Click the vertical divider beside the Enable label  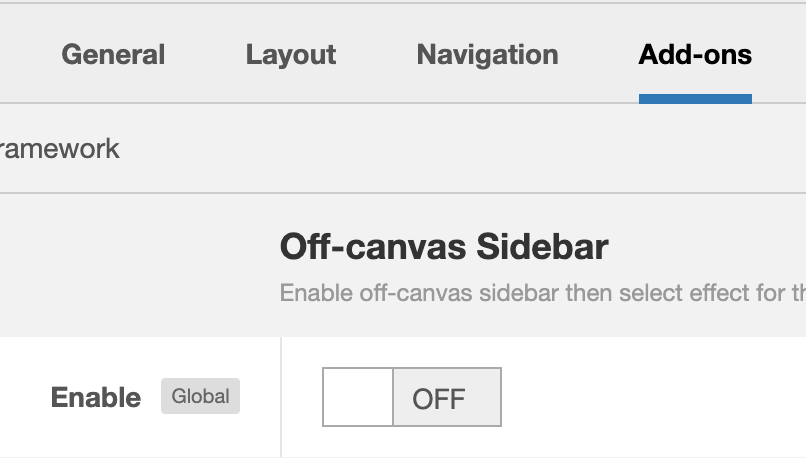coord(281,397)
